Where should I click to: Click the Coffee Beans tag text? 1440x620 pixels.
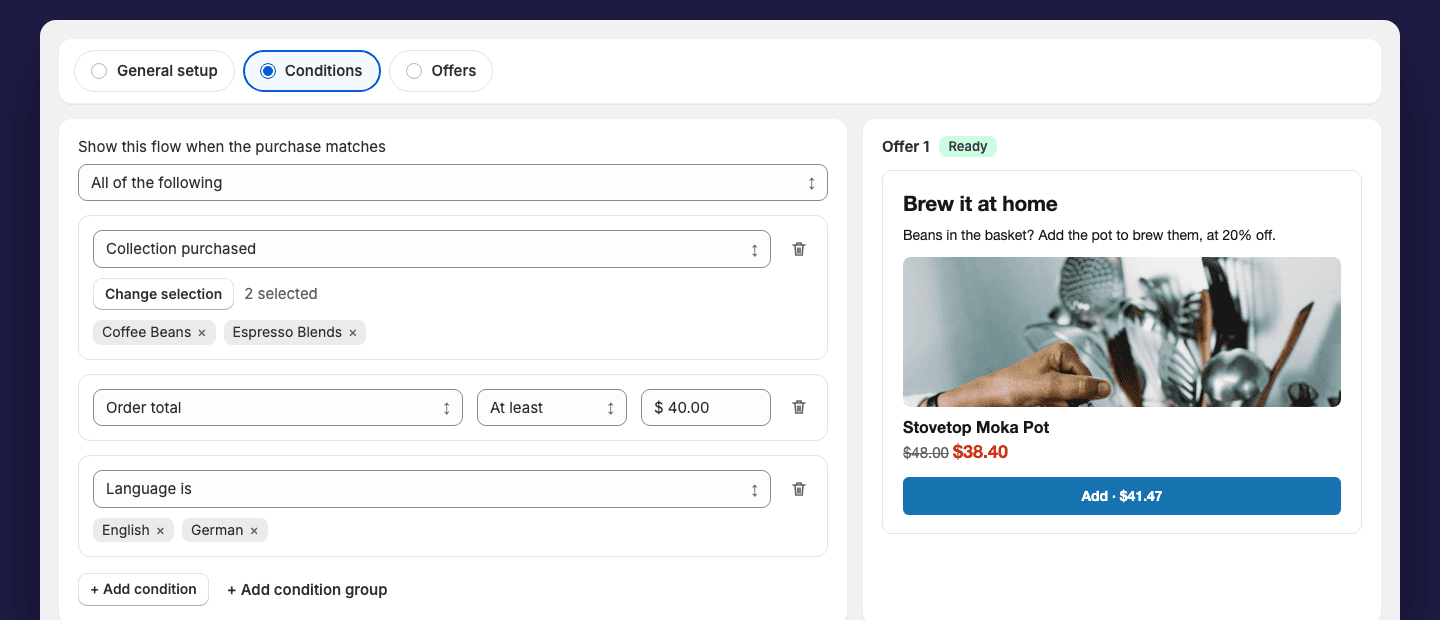[146, 332]
